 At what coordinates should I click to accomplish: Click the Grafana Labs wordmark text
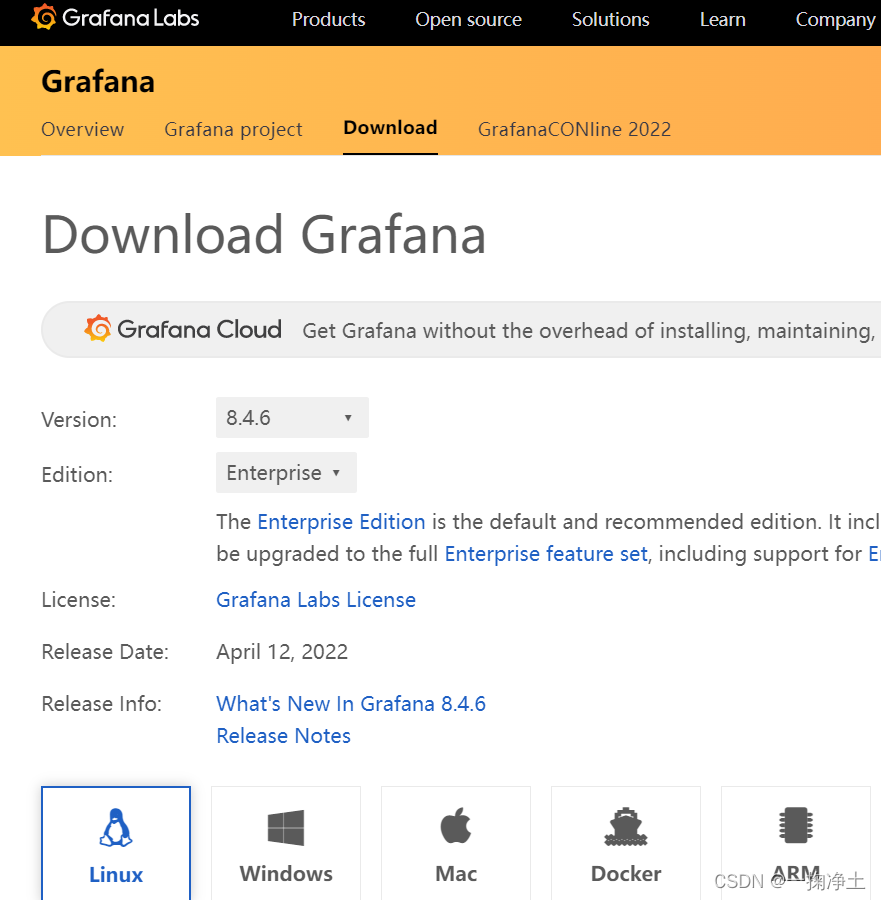131,18
